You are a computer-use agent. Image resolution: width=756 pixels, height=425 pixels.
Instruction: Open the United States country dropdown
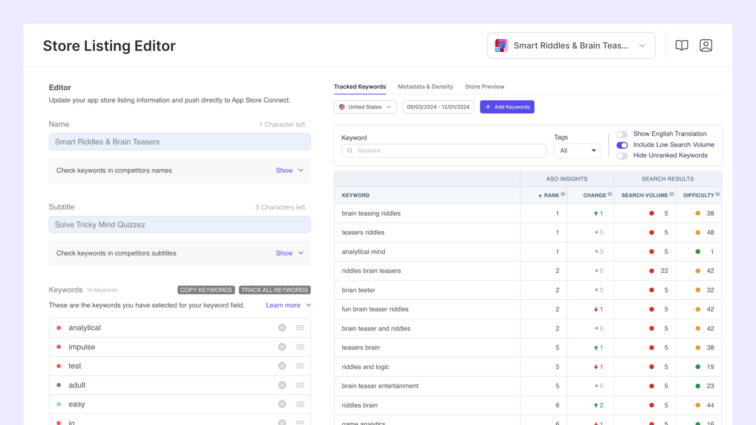tap(365, 107)
